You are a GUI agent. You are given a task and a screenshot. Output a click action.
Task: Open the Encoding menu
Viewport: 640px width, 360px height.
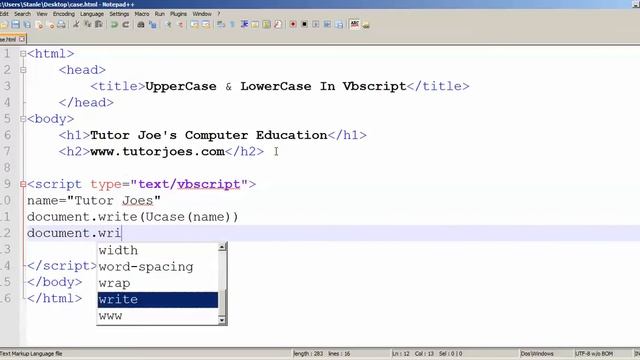[x=64, y=14]
